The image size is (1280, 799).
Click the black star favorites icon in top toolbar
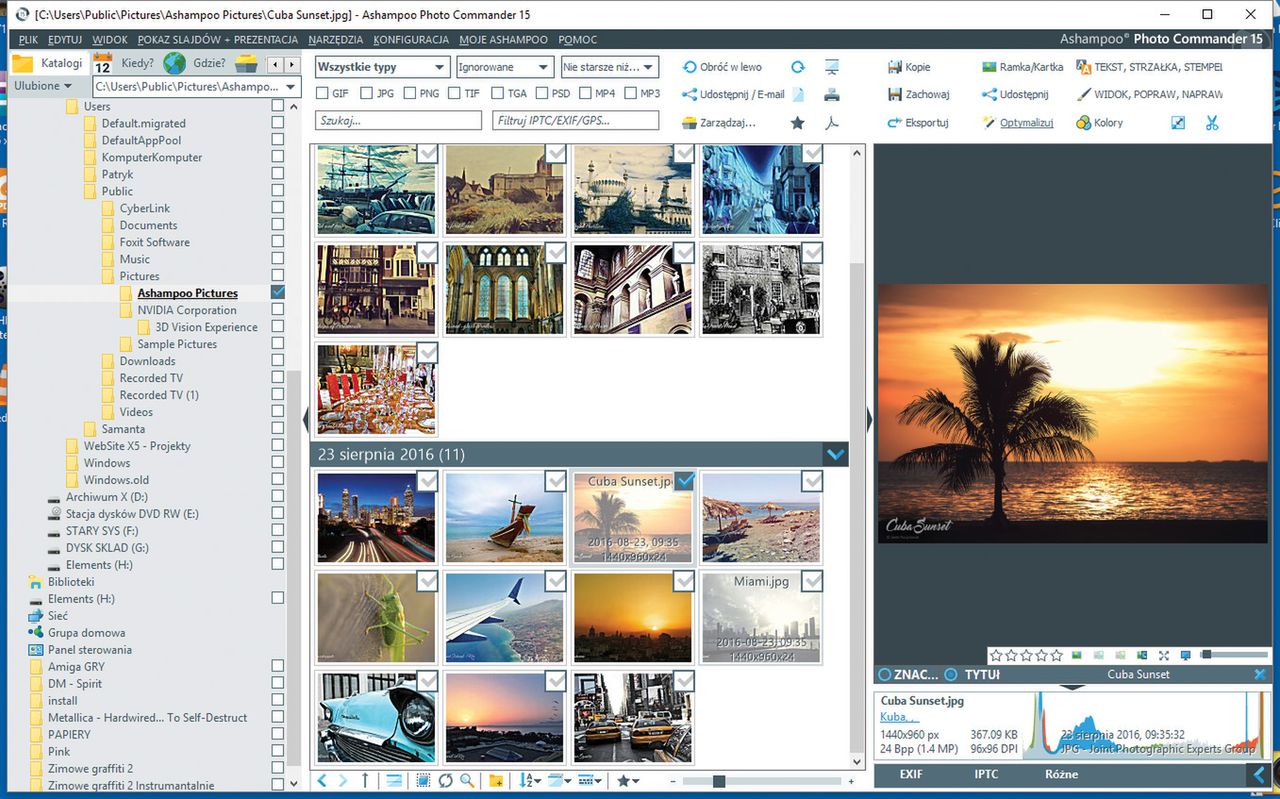point(797,123)
